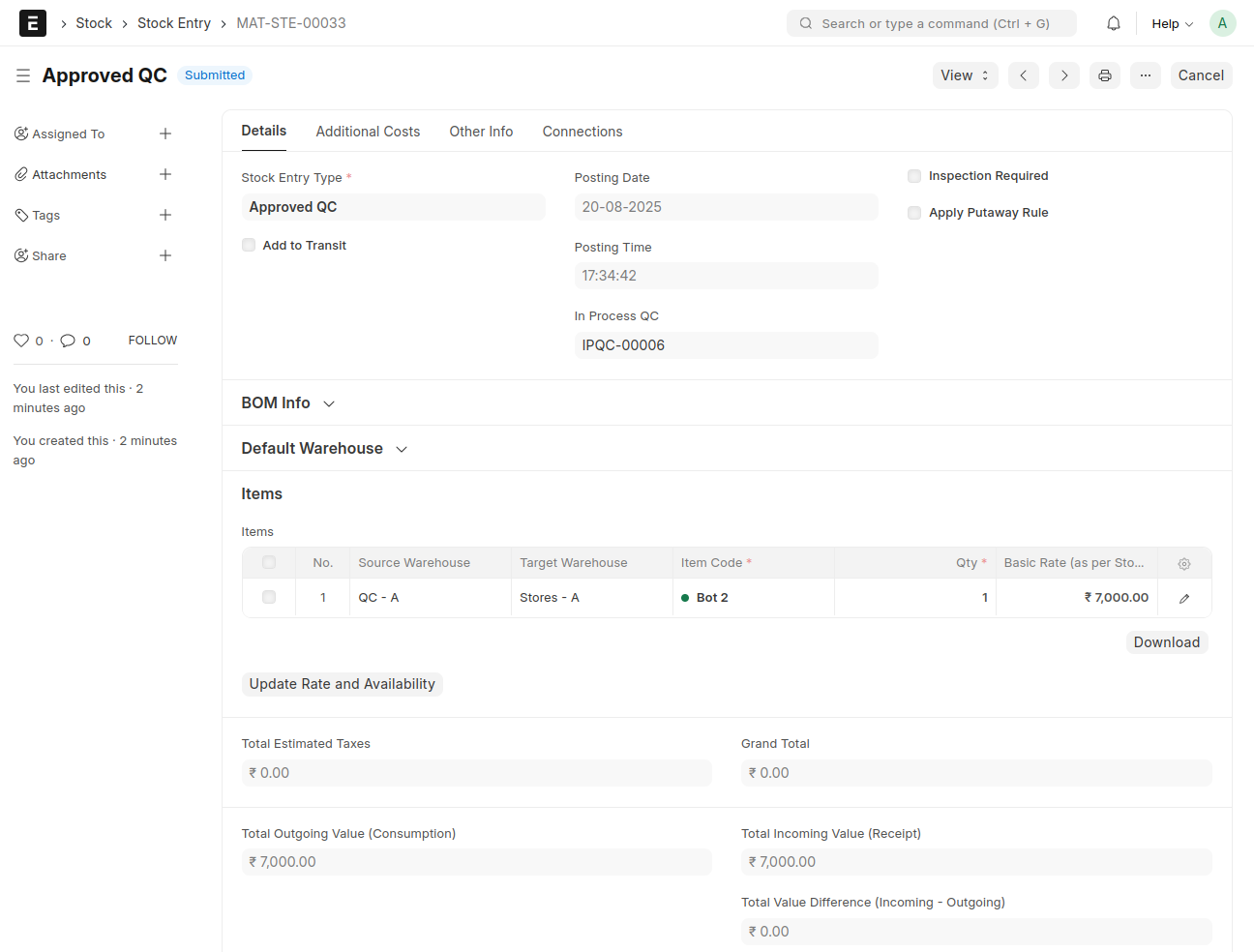Image resolution: width=1254 pixels, height=952 pixels.
Task: Open the three-dots more options menu
Action: tap(1145, 75)
